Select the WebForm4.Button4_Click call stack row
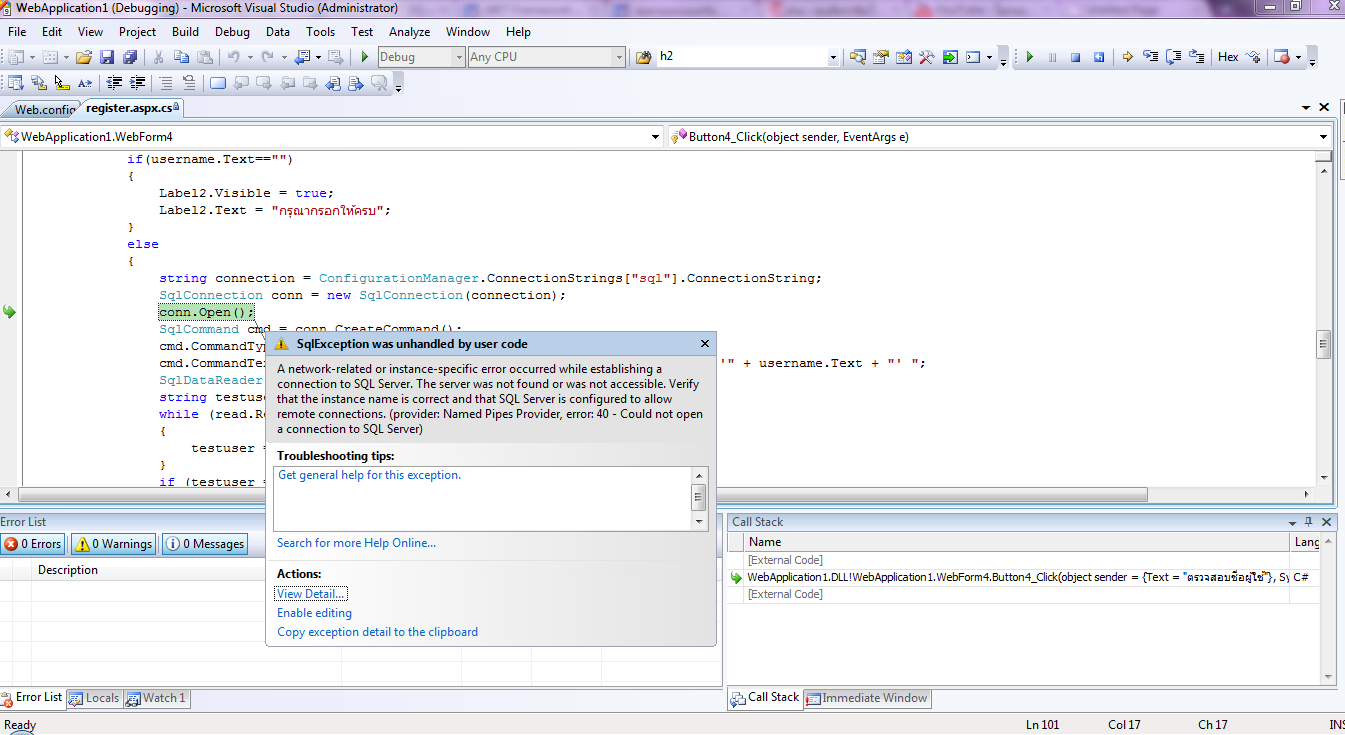The width and height of the screenshot is (1345, 735). coord(1025,577)
